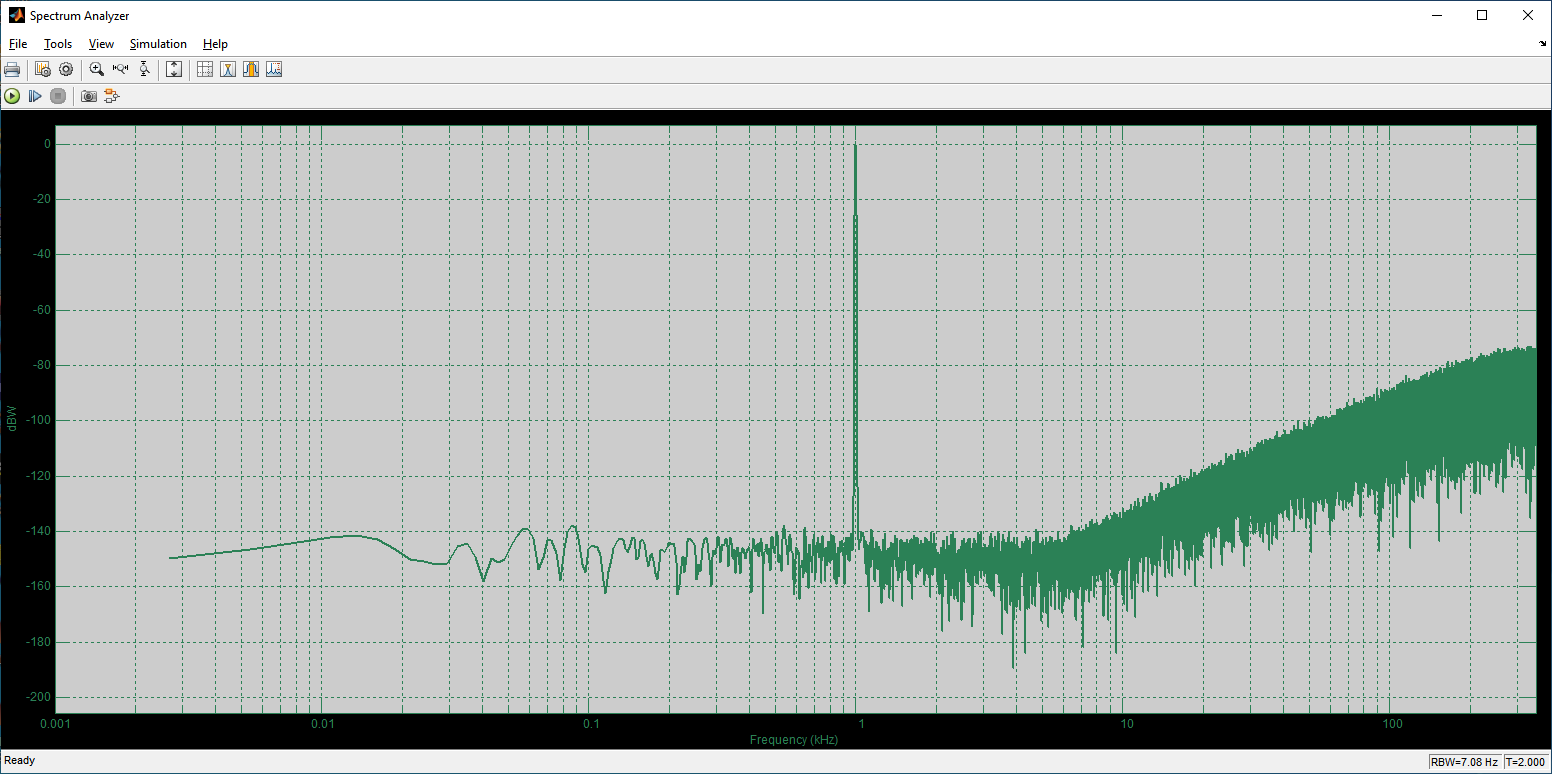Open Configuration Properties gear icon
The width and height of the screenshot is (1552, 774).
tap(66, 69)
